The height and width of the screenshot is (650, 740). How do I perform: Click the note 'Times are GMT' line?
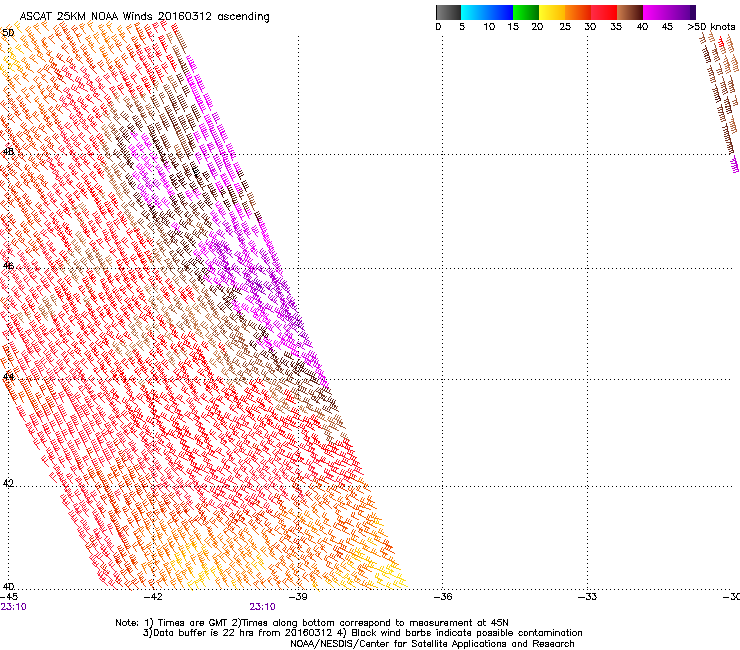[x=312, y=623]
